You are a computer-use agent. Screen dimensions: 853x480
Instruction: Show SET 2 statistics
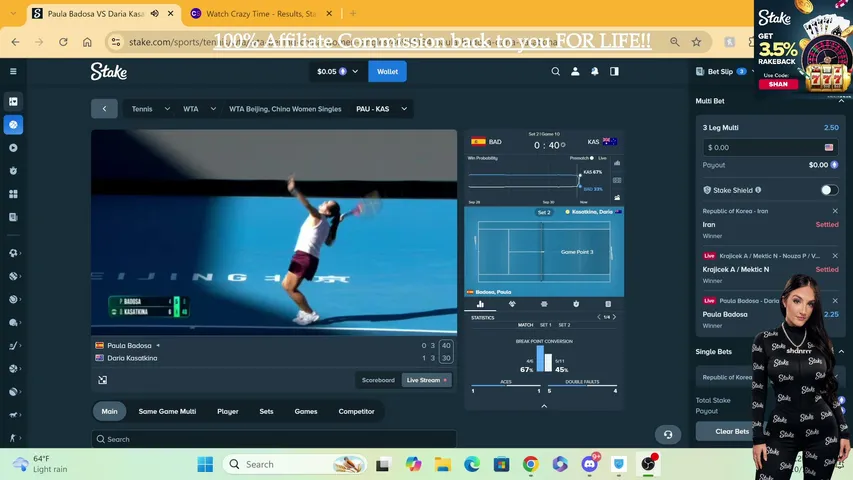564,325
